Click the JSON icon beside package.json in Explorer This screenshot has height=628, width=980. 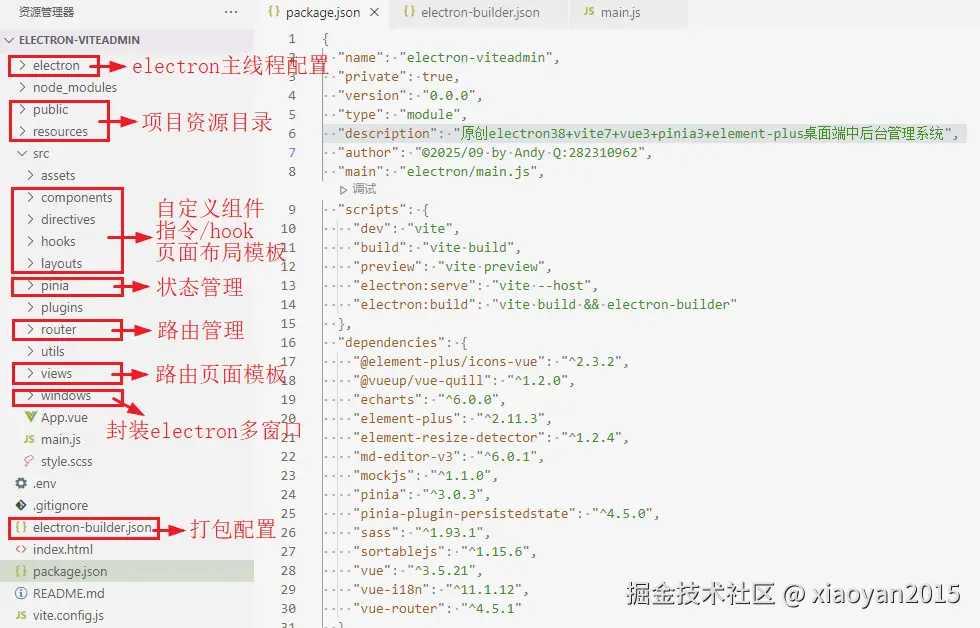[x=21, y=571]
